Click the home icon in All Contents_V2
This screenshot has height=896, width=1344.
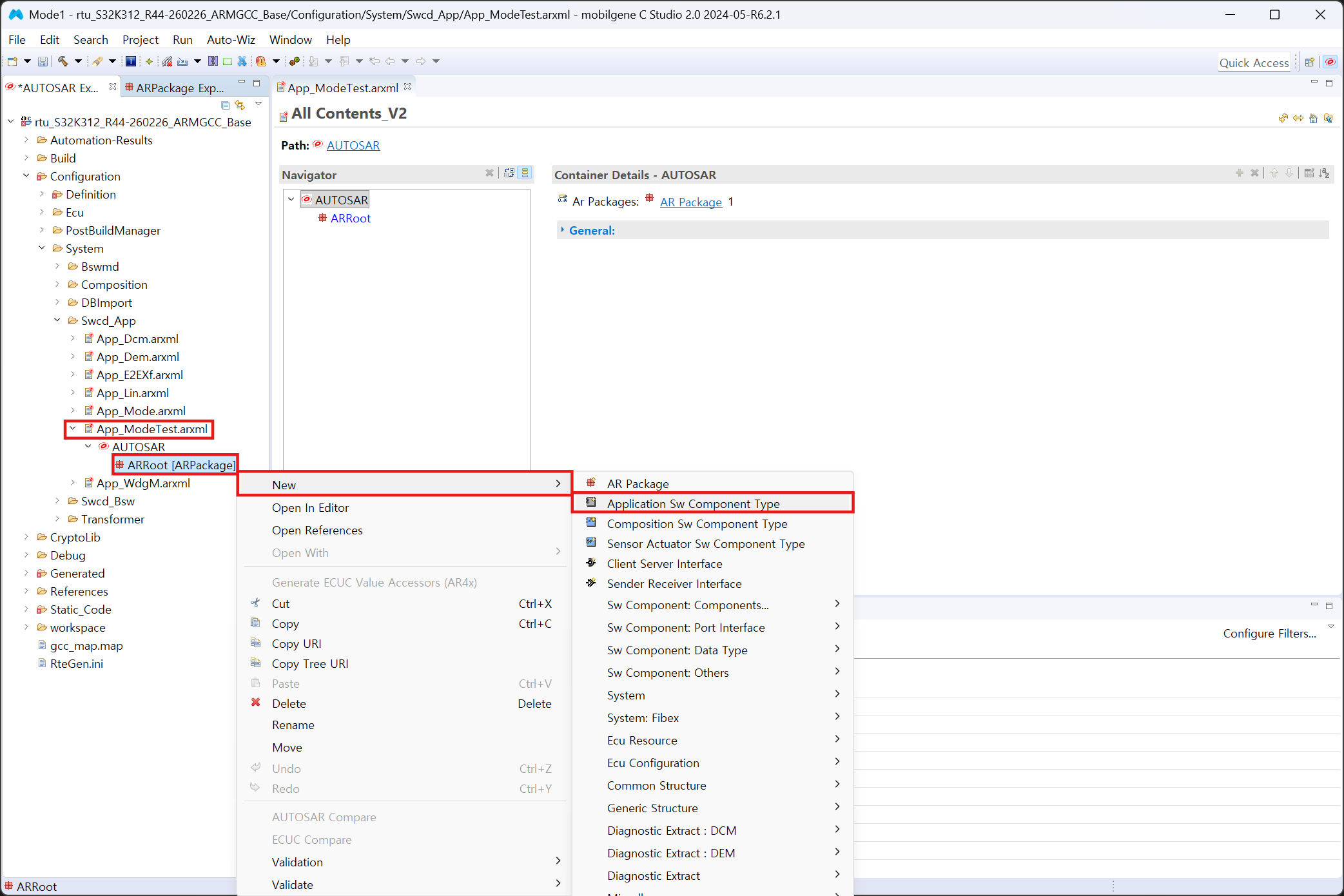tap(1313, 118)
